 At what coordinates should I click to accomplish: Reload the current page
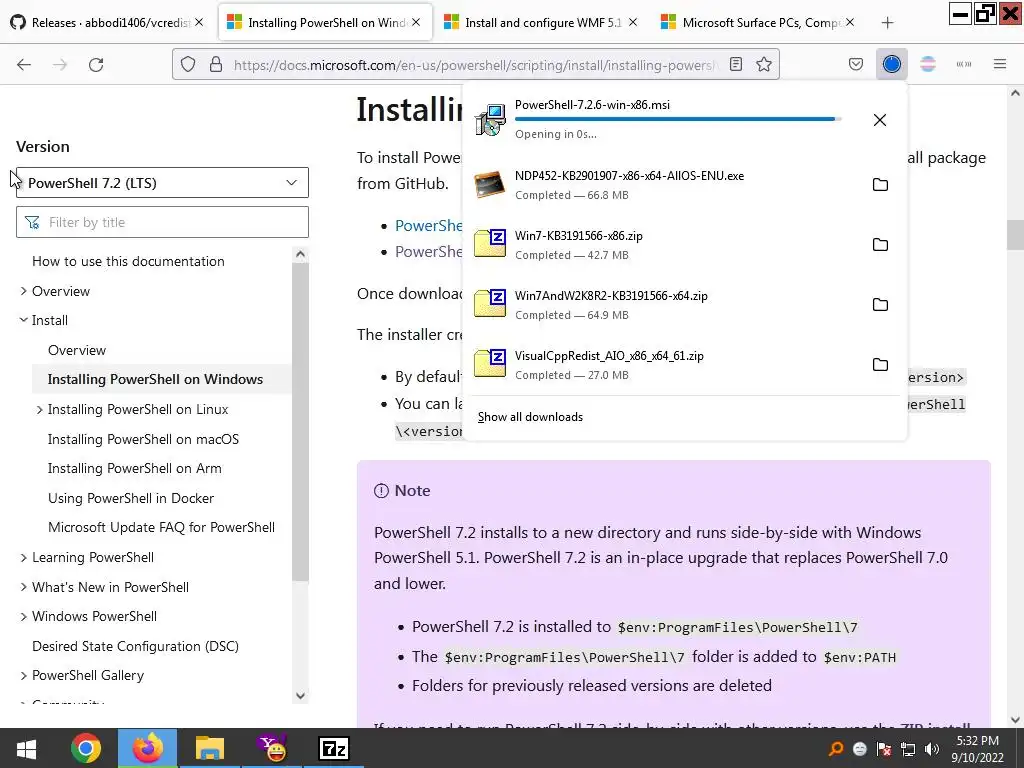click(x=96, y=65)
